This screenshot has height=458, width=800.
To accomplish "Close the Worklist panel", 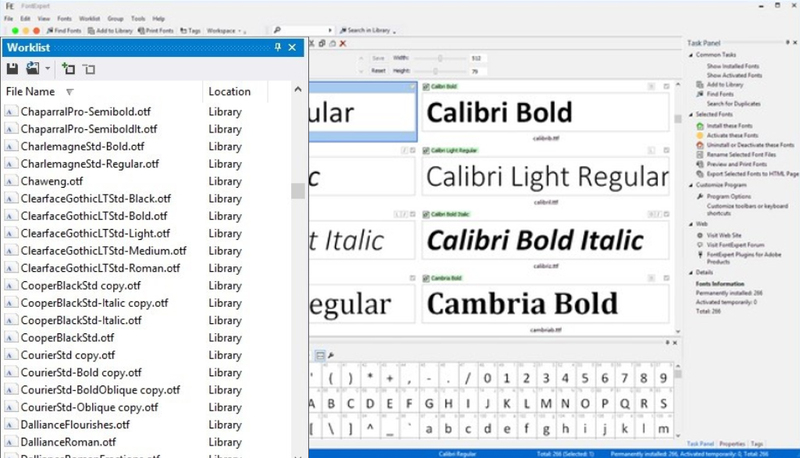I will [x=292, y=47].
